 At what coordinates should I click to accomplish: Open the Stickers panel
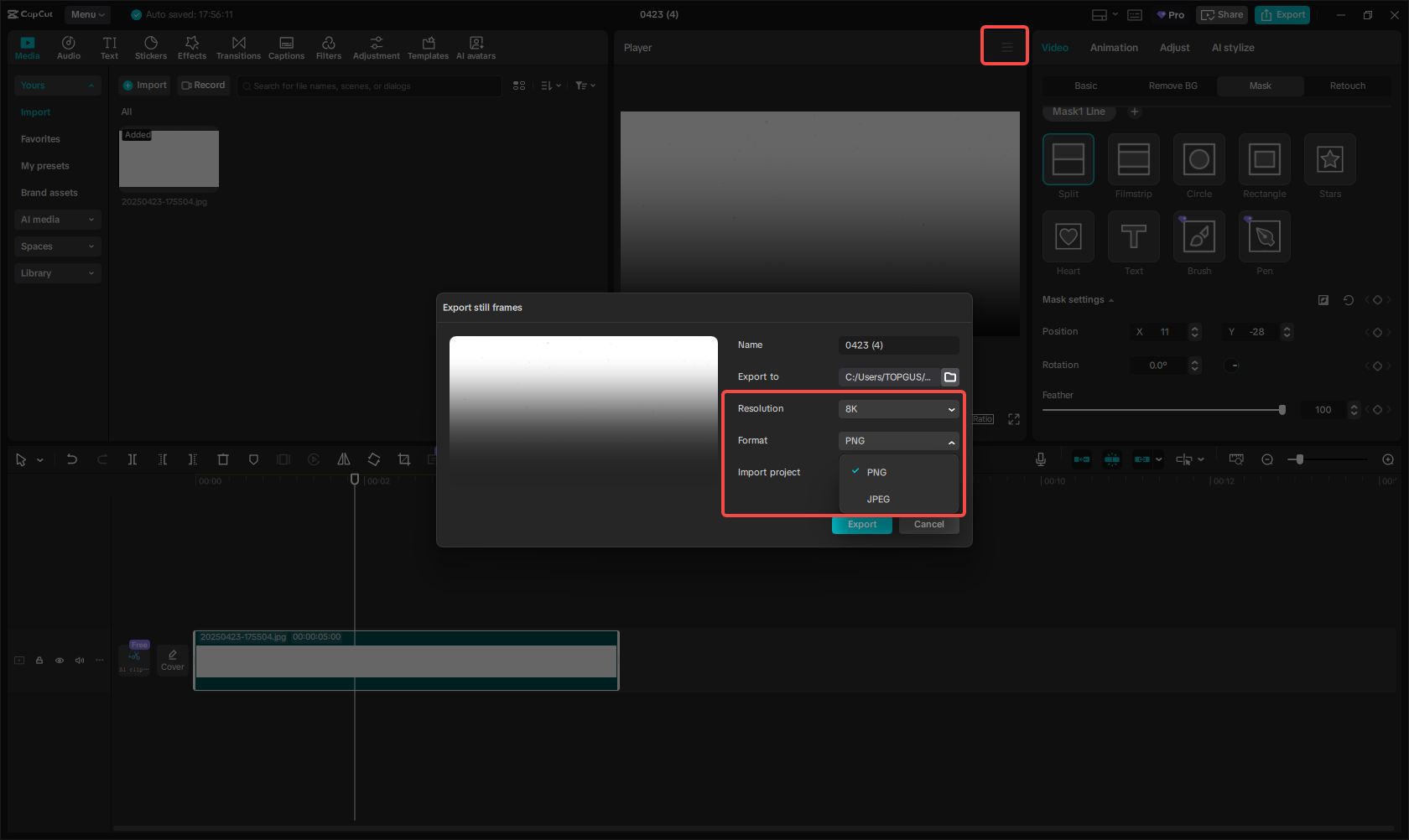[151, 48]
